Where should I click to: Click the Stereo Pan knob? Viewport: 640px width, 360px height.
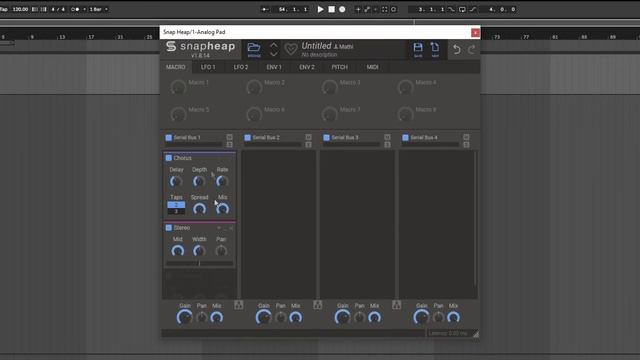point(221,251)
